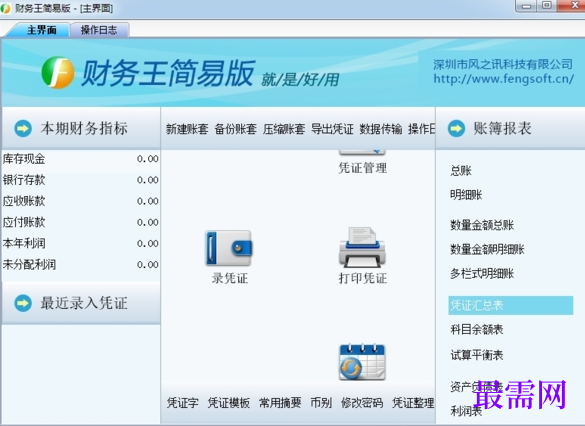Open the 科目余额表 report
Viewport: 585px width, 426px height.
pyautogui.click(x=477, y=329)
